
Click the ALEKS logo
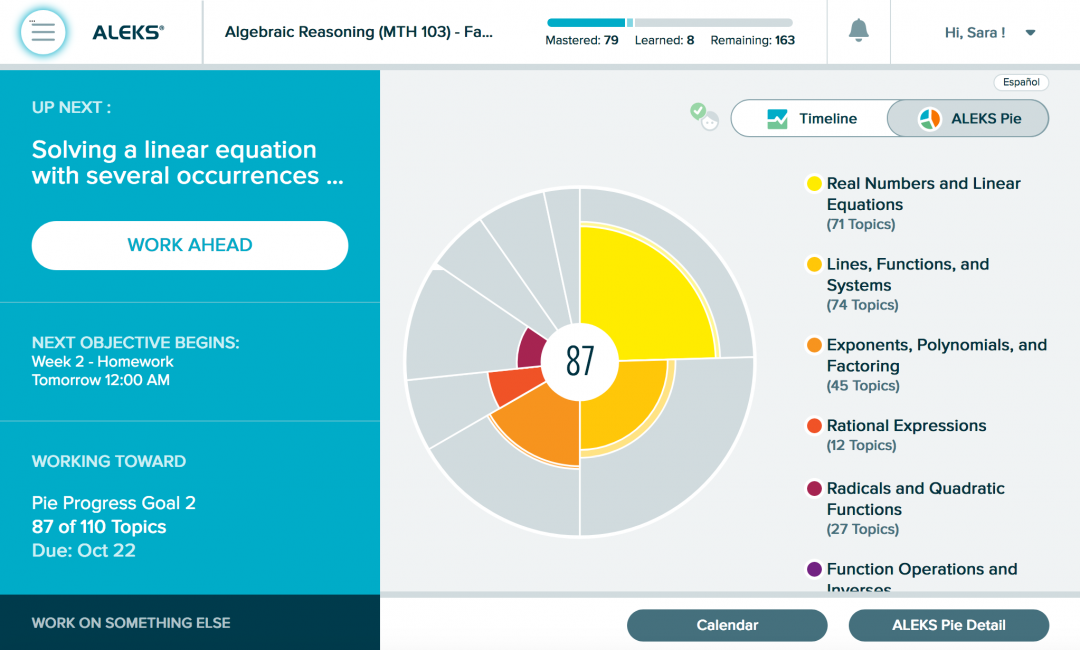click(128, 33)
